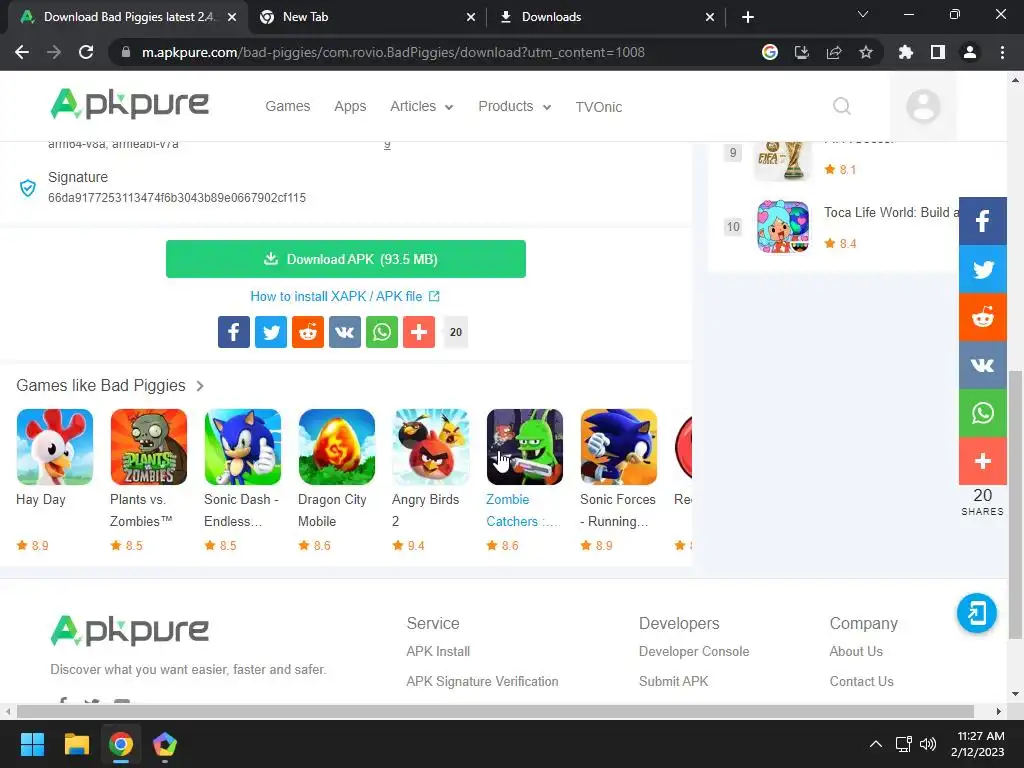Click the share page icon in address bar

click(x=834, y=52)
